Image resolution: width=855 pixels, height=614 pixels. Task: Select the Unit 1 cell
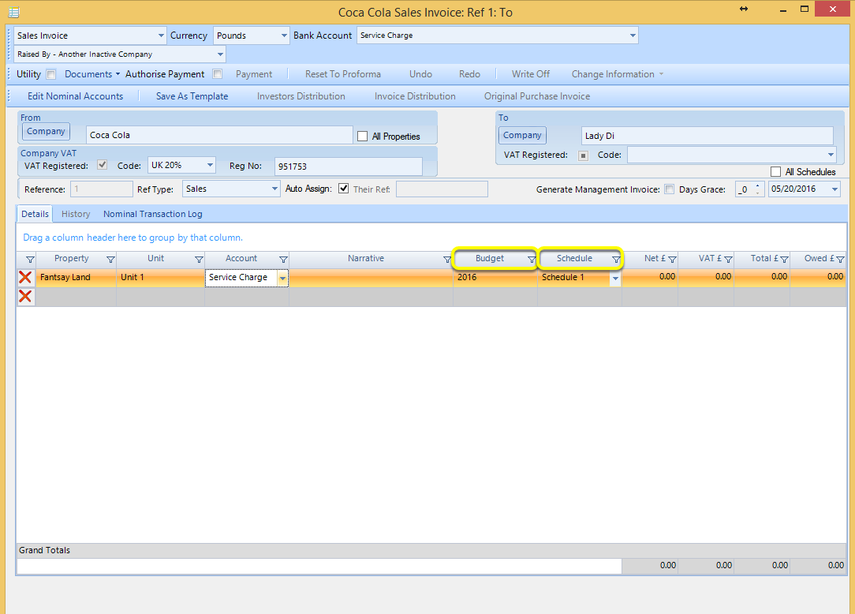tap(160, 278)
